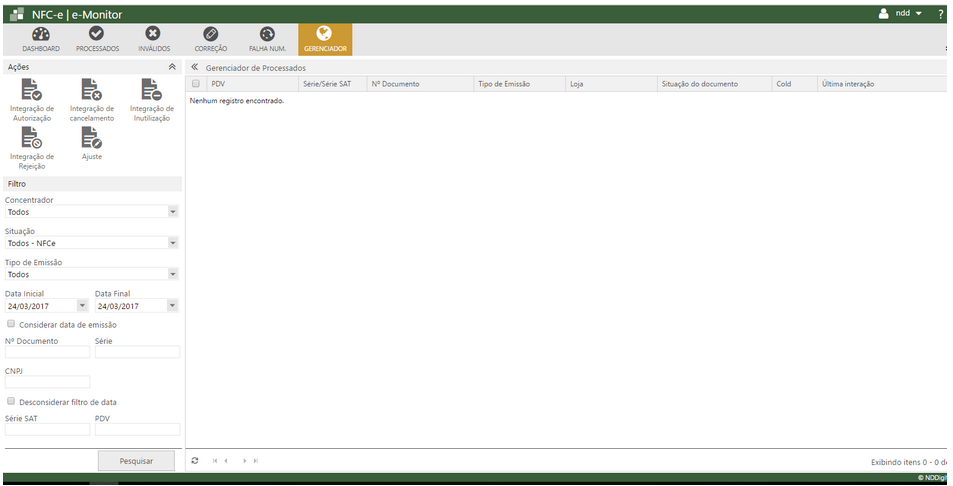Viewport: 953px width, 486px height.
Task: Click Integração de Autorização action
Action: [31, 100]
